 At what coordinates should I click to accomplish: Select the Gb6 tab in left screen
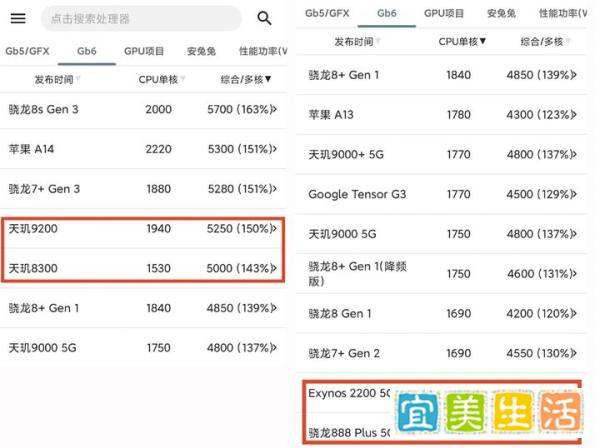tap(87, 51)
